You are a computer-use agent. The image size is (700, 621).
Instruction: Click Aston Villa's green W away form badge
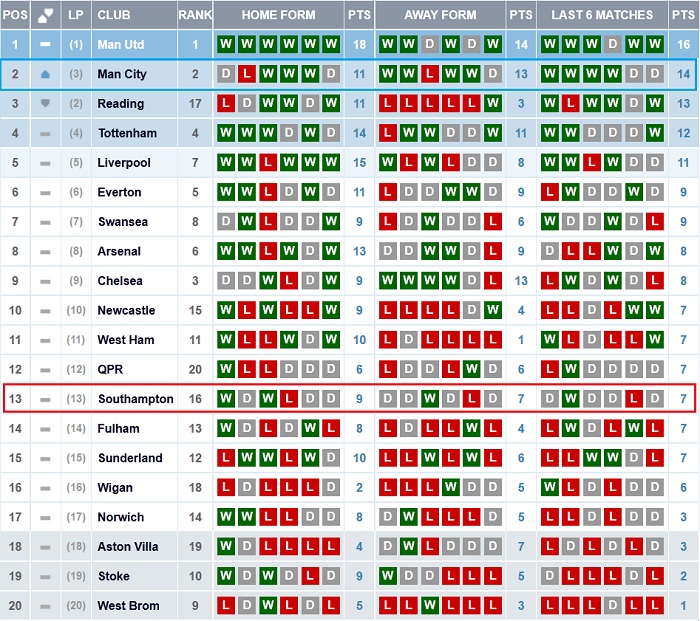click(x=408, y=546)
